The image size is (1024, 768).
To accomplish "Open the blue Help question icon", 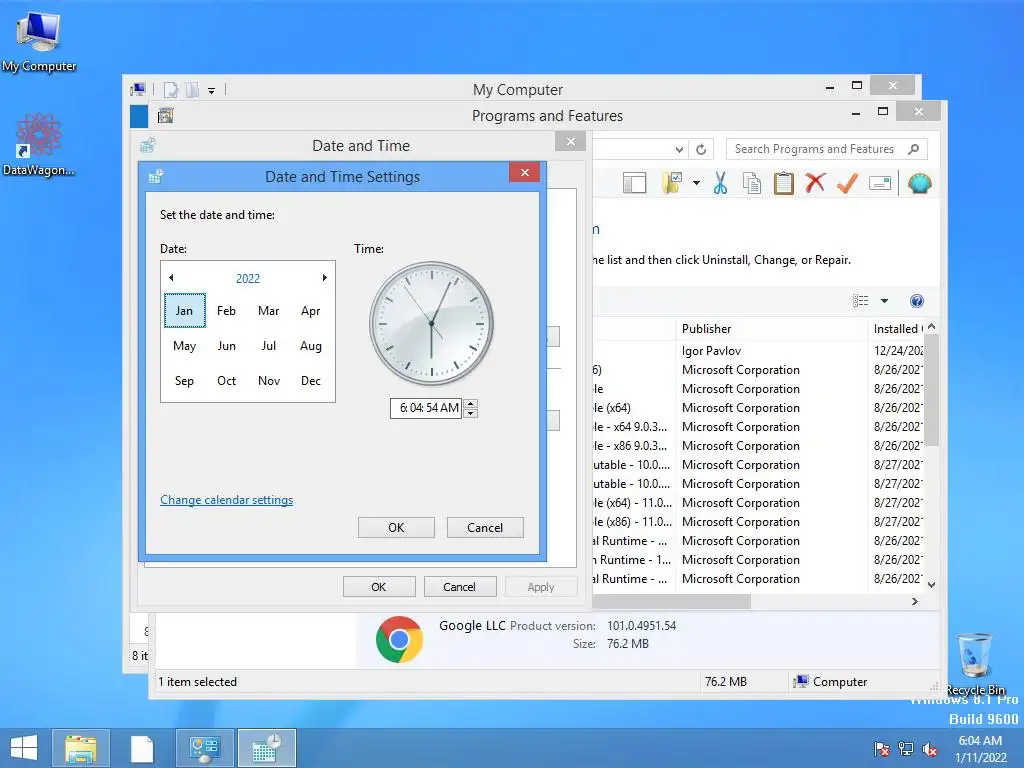I will (x=916, y=300).
